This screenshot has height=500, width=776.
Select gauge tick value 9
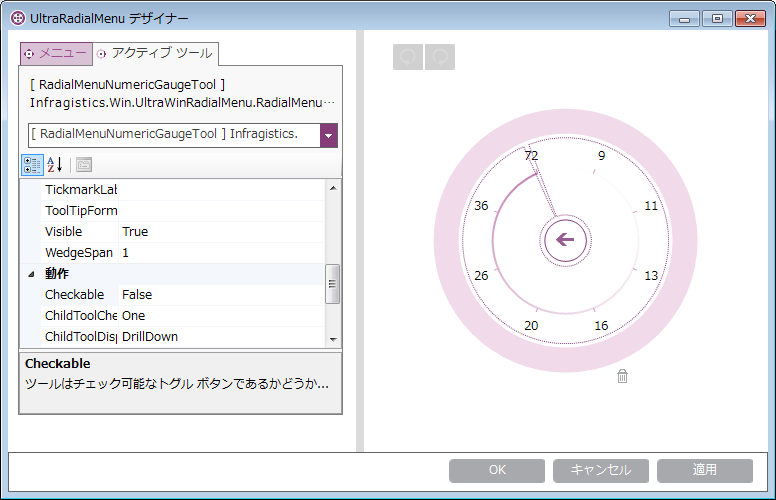pos(601,155)
